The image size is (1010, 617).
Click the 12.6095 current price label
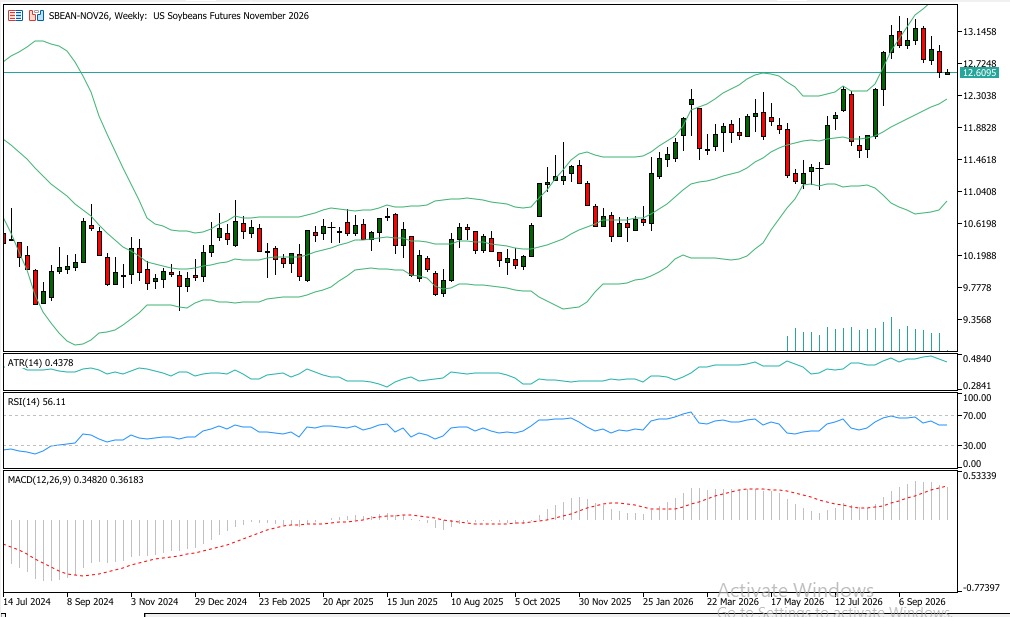point(978,73)
